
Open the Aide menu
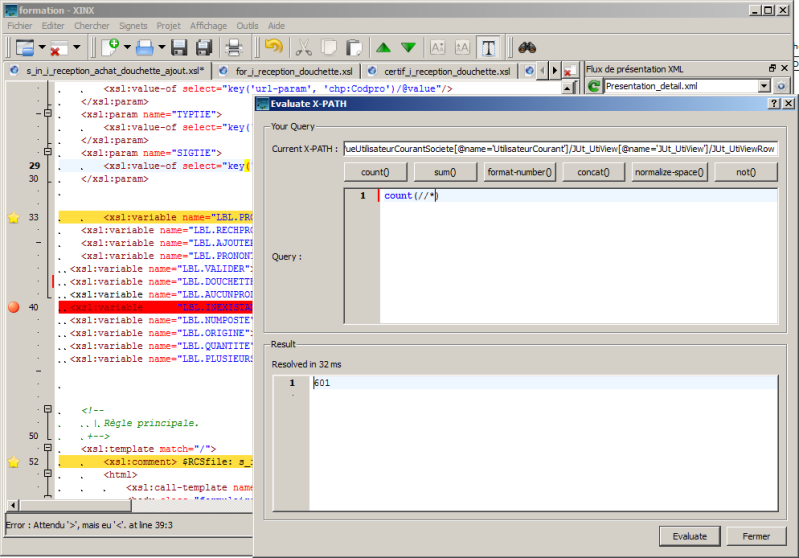[x=276, y=26]
